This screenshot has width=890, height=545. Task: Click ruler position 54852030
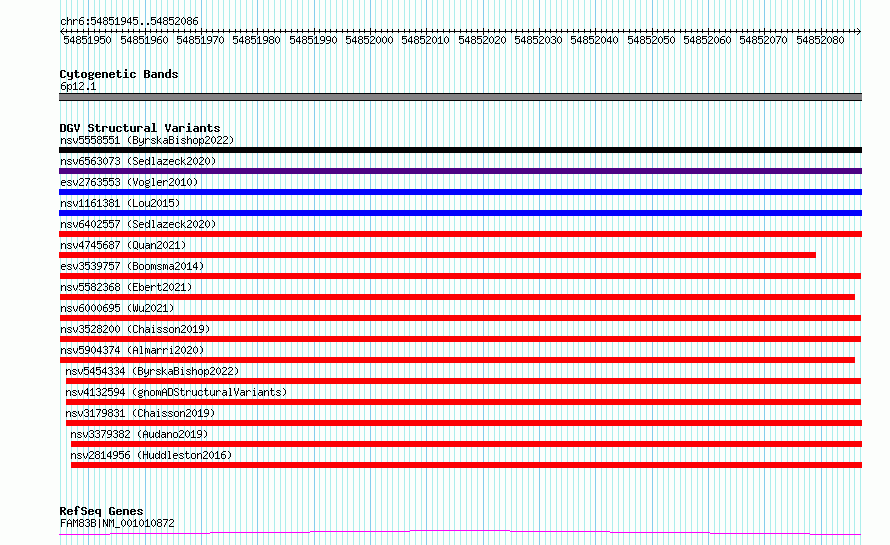coord(539,40)
